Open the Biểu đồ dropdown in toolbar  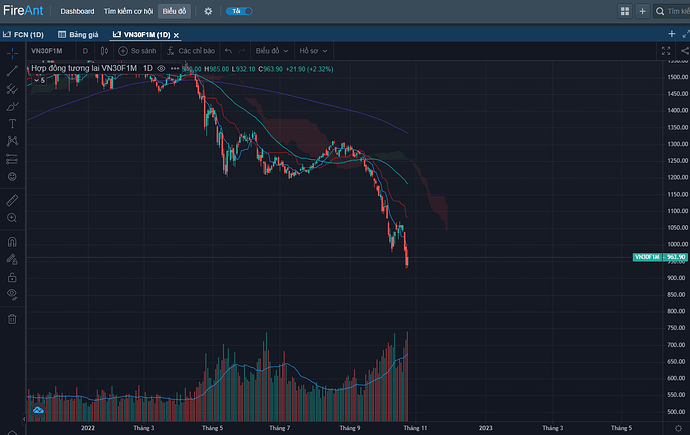269,50
